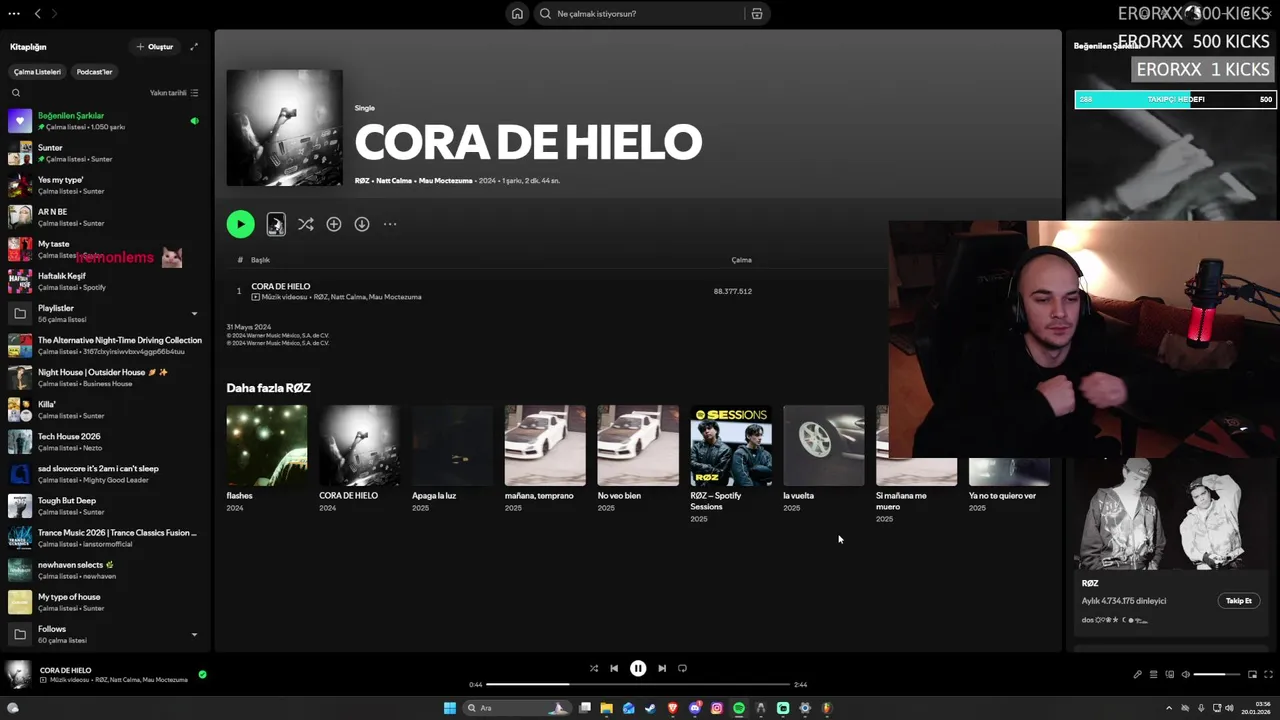Image resolution: width=1280 pixels, height=720 pixels.
Task: Play the single with green play button
Action: [240, 224]
